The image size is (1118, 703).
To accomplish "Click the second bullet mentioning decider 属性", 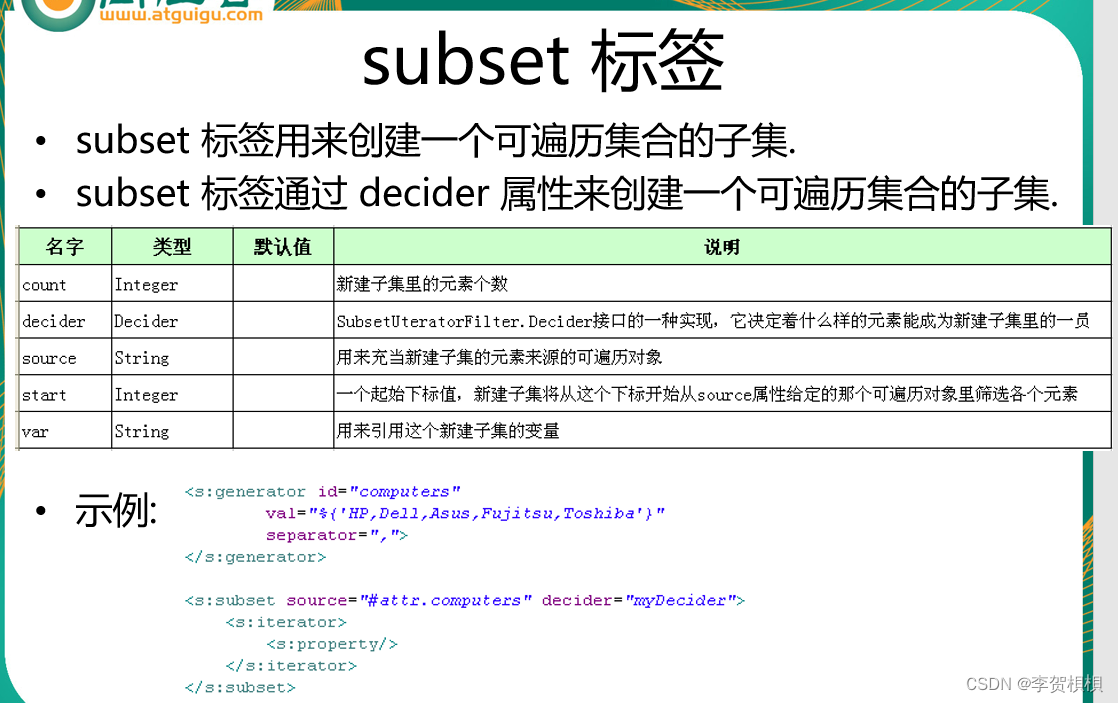I will pyautogui.click(x=567, y=194).
